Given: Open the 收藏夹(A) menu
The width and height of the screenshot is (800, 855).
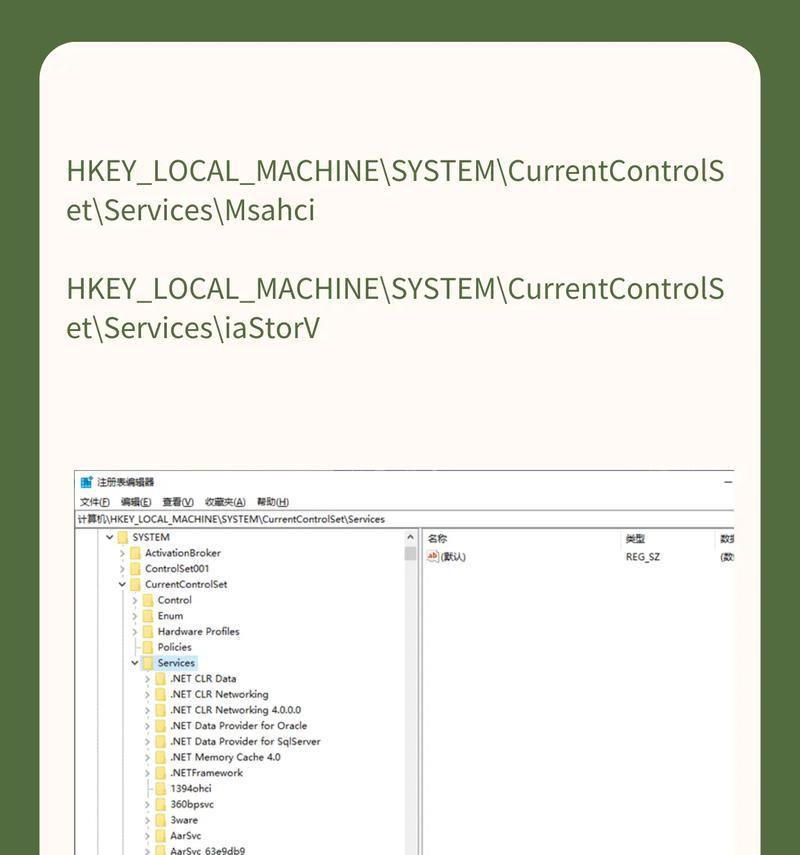Looking at the screenshot, I should pyautogui.click(x=225, y=502).
